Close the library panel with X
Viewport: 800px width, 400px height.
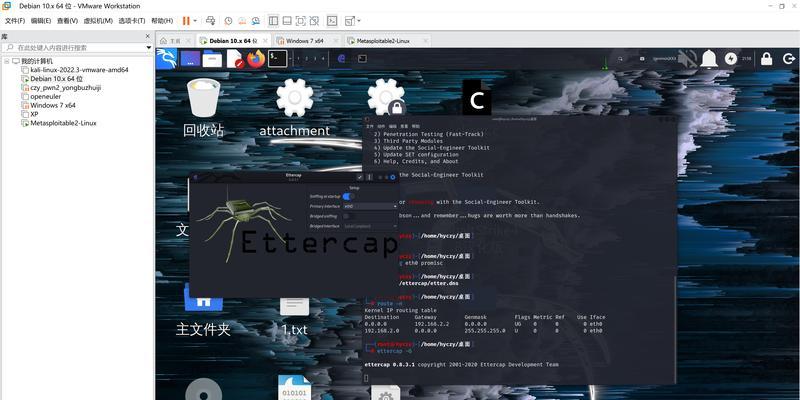pos(148,36)
